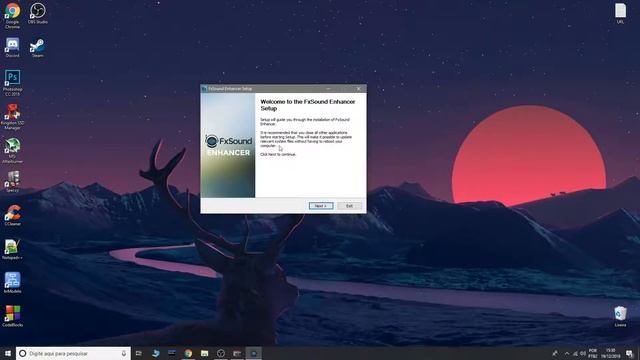Click the taskbar search box
The height and width of the screenshot is (360, 640).
coord(73,353)
